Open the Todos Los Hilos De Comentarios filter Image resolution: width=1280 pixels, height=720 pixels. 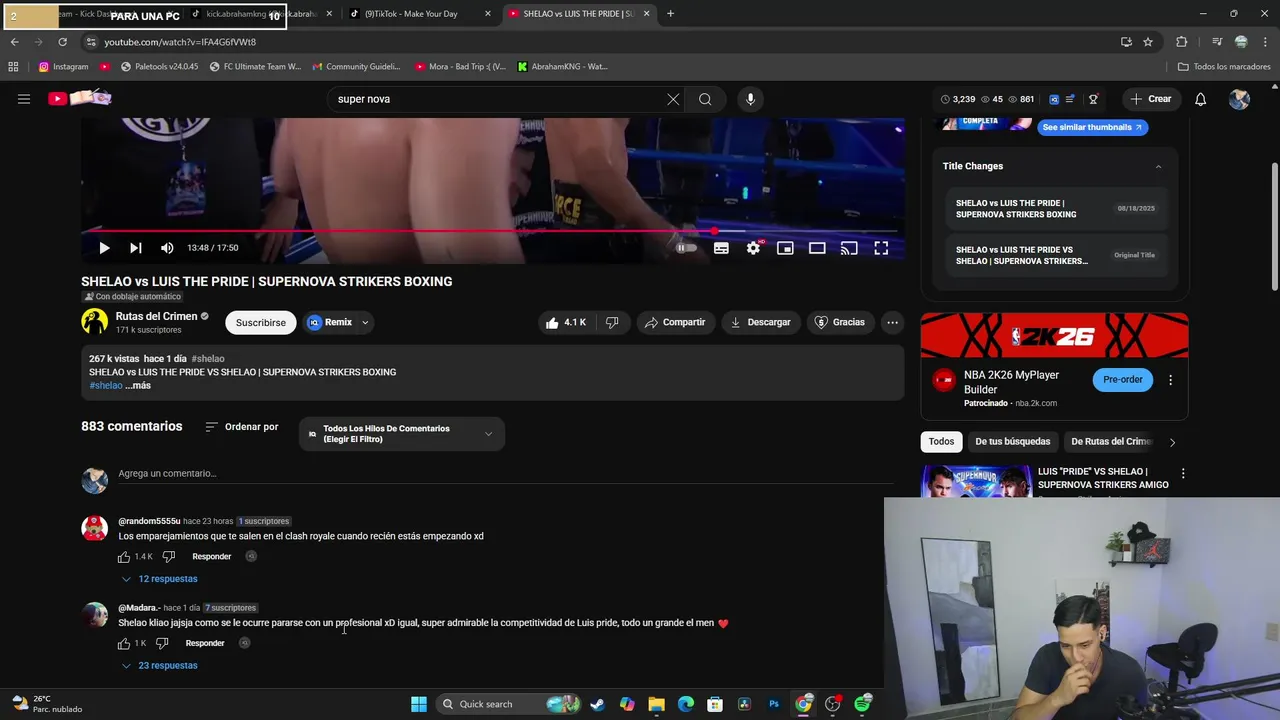pos(402,434)
